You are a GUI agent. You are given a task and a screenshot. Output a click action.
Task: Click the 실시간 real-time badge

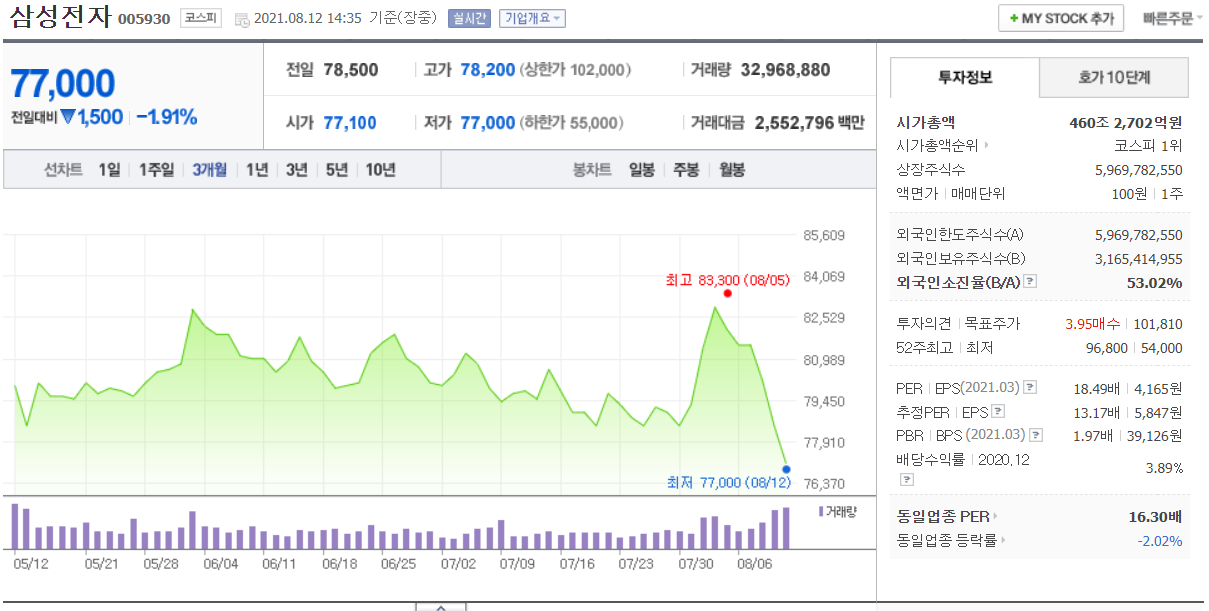pyautogui.click(x=471, y=18)
